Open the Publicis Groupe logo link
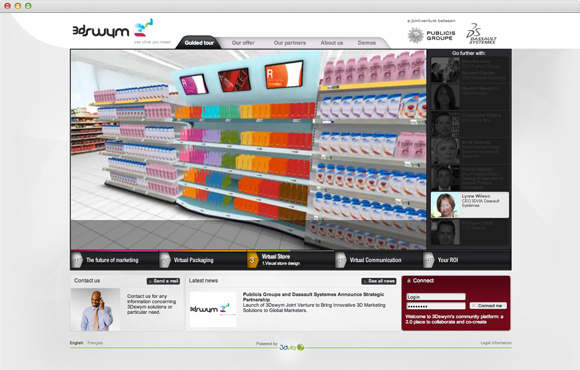The height and width of the screenshot is (370, 580). [x=431, y=36]
